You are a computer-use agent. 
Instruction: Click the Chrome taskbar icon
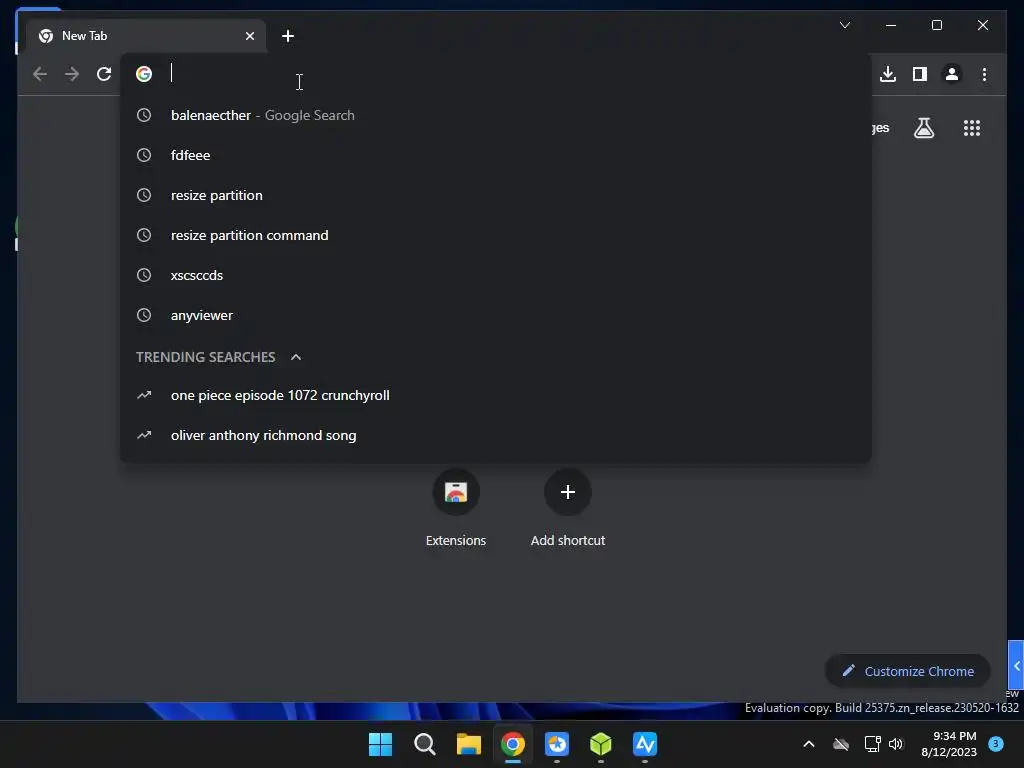(513, 744)
